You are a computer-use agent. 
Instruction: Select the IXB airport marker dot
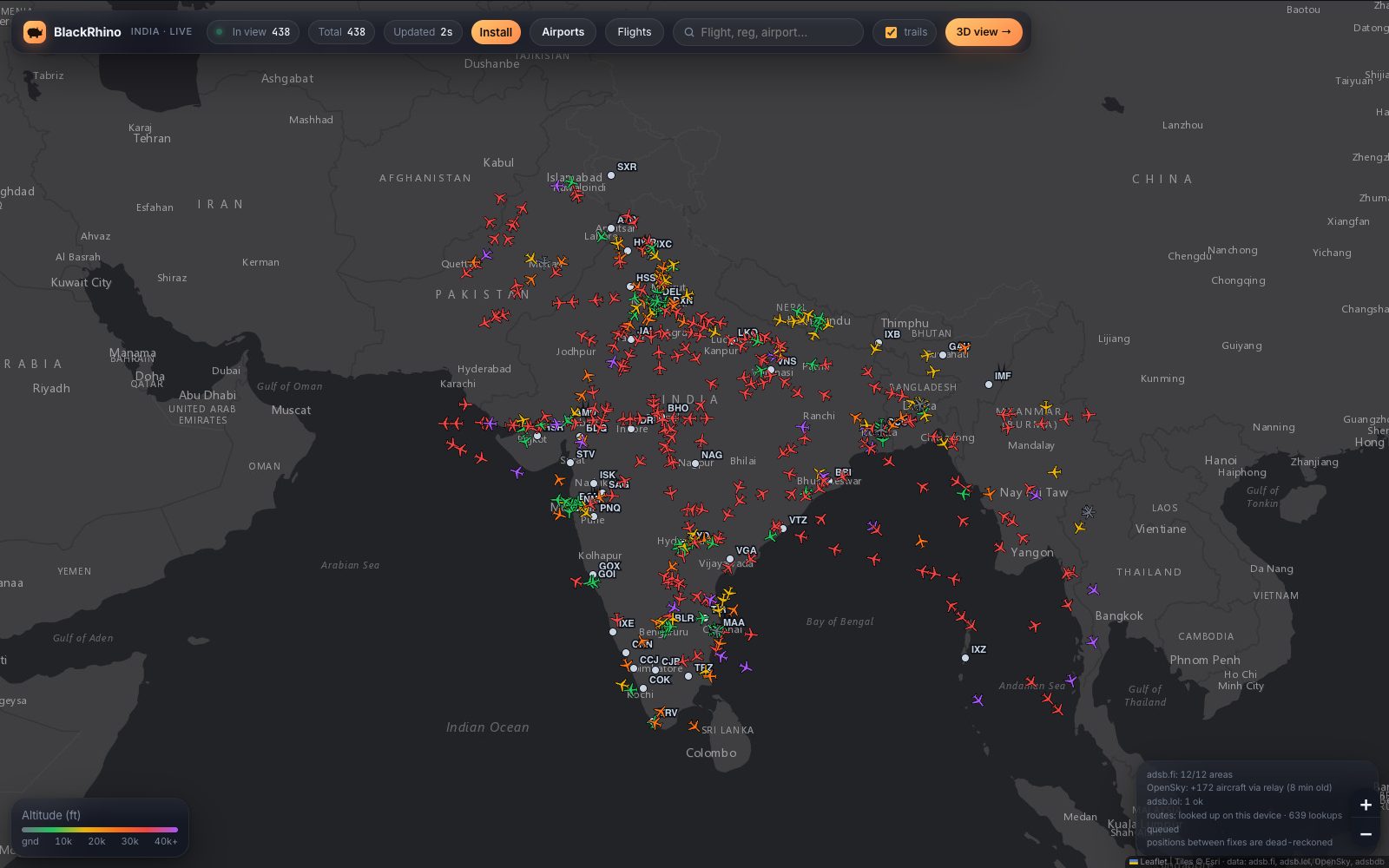click(x=879, y=343)
